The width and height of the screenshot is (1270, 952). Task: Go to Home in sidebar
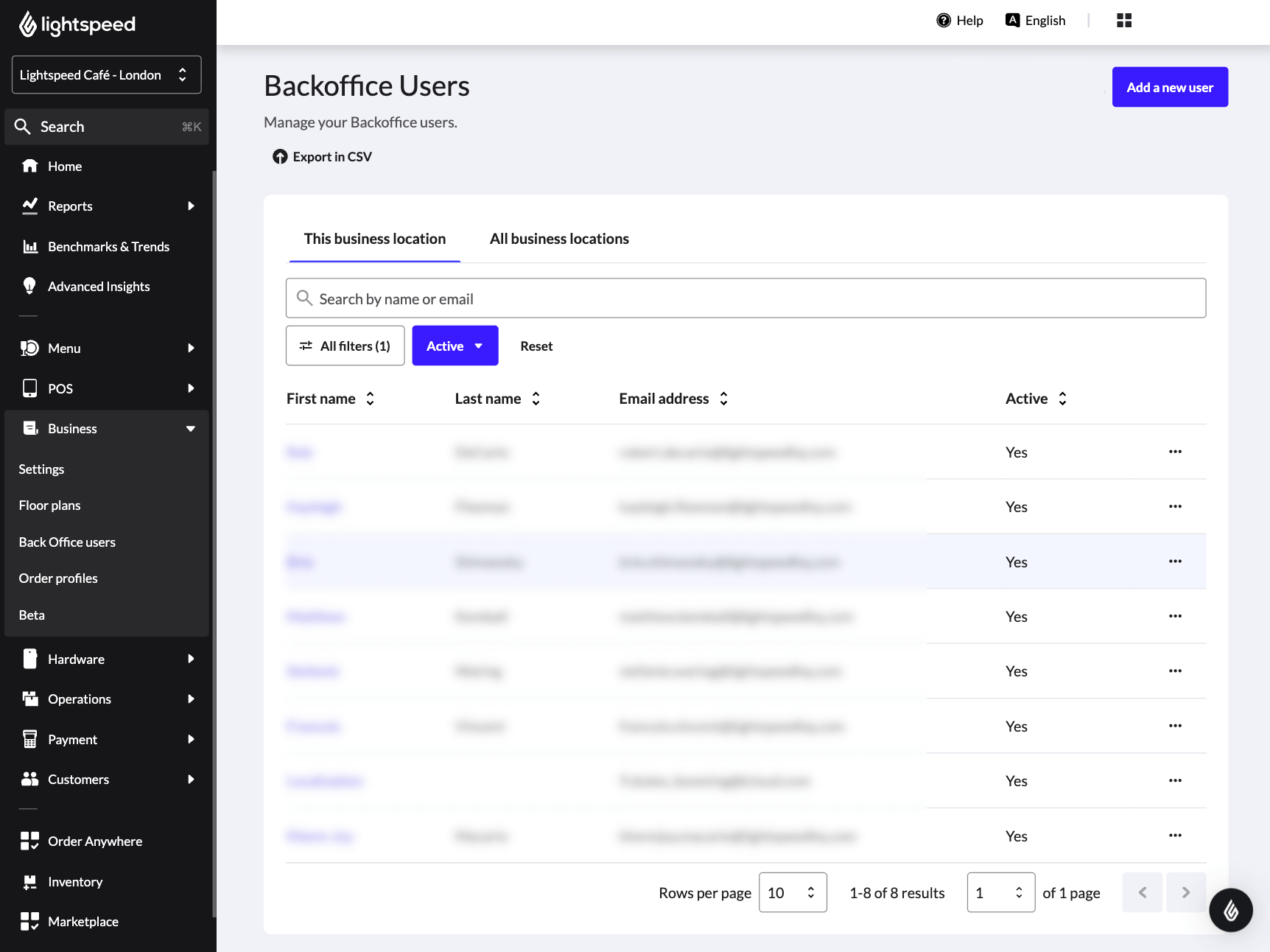(65, 167)
